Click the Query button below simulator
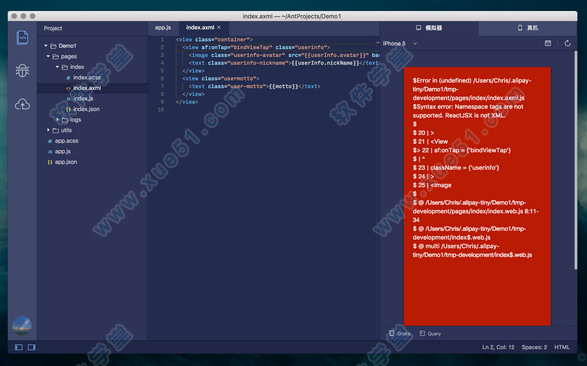Viewport: 587px width, 366px height. (x=430, y=333)
